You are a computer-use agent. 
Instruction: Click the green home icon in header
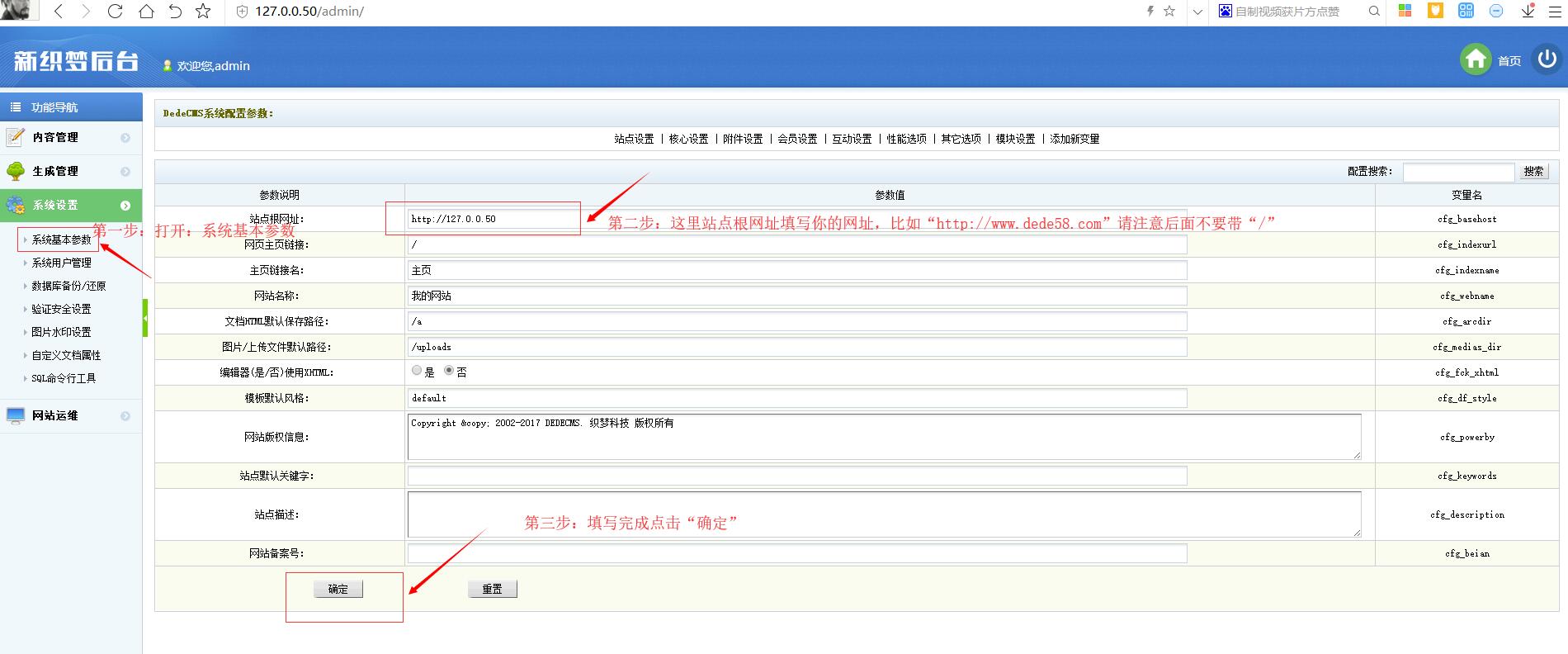[x=1476, y=59]
